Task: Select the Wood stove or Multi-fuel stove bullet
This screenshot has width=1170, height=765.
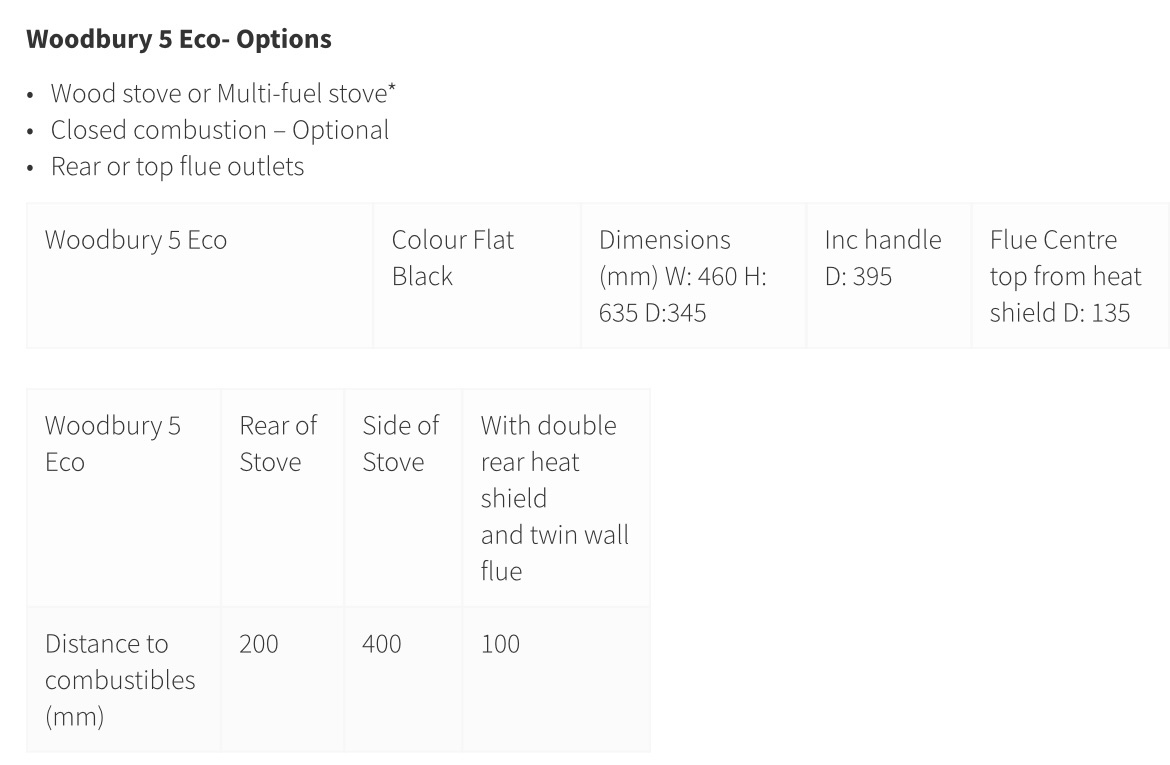Action: click(x=222, y=93)
